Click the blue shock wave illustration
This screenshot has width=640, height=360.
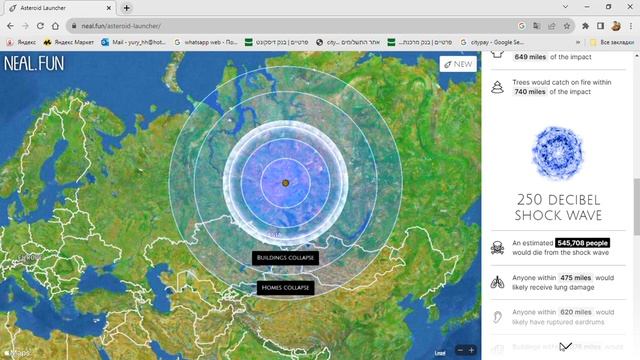coord(558,153)
